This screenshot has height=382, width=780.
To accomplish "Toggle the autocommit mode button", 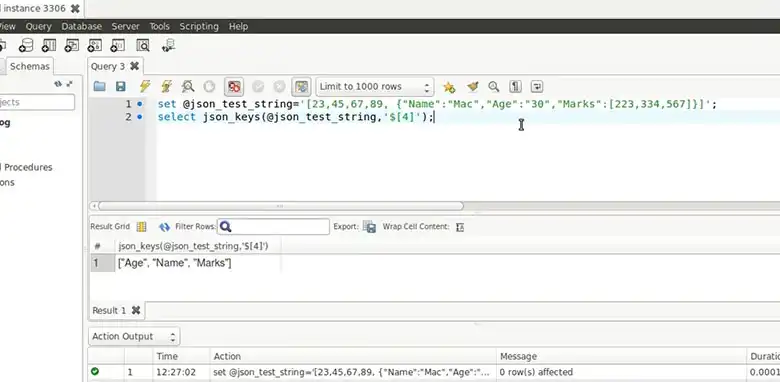I will pyautogui.click(x=301, y=87).
